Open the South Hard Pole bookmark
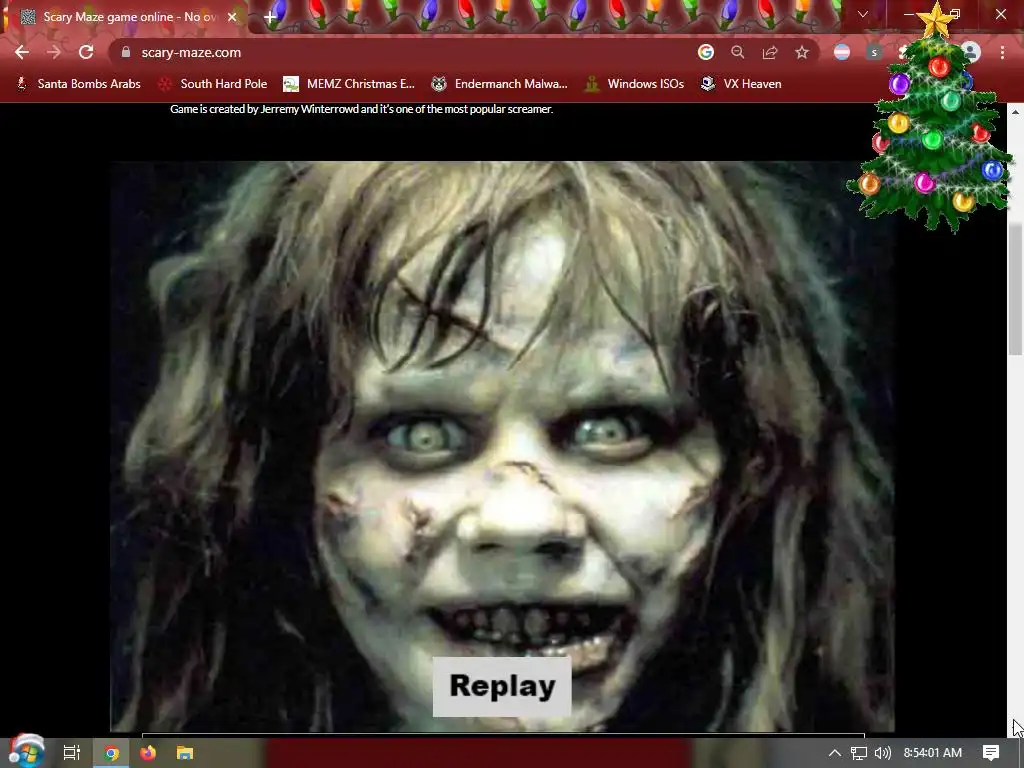This screenshot has width=1024, height=768. tap(214, 84)
